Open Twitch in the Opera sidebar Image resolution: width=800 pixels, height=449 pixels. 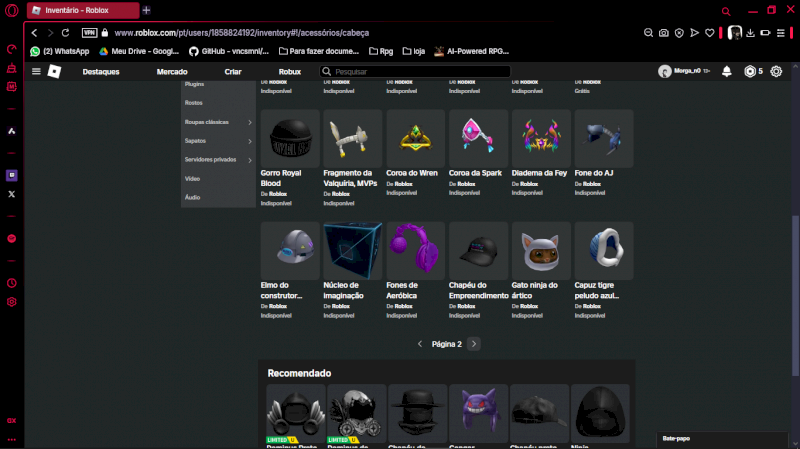coord(12,175)
